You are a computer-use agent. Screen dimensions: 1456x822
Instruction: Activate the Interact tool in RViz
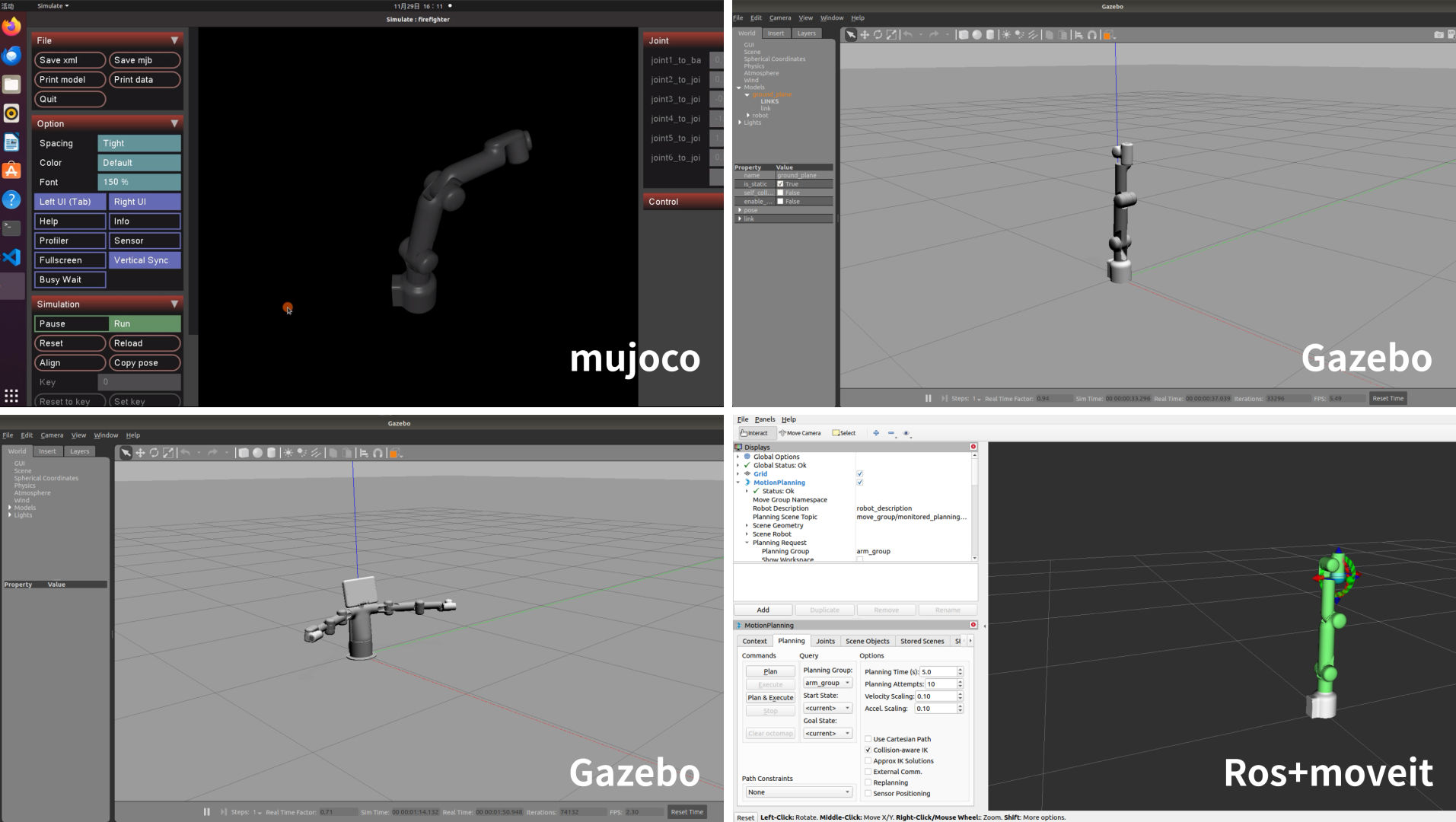(754, 433)
